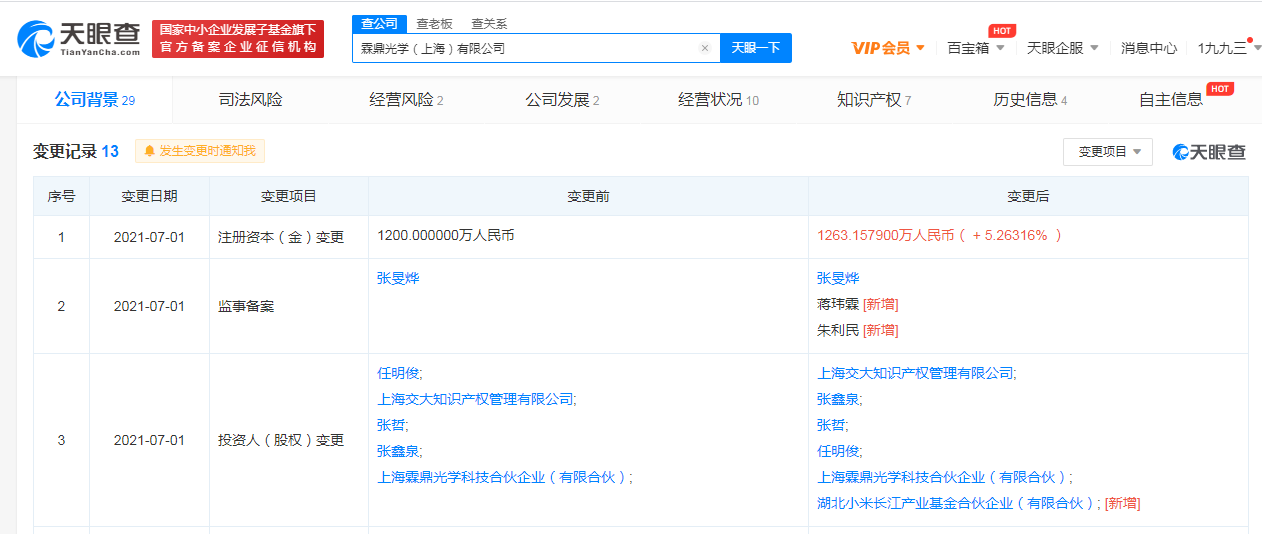
Task: Click the red official credit agency banner
Action: (238, 39)
